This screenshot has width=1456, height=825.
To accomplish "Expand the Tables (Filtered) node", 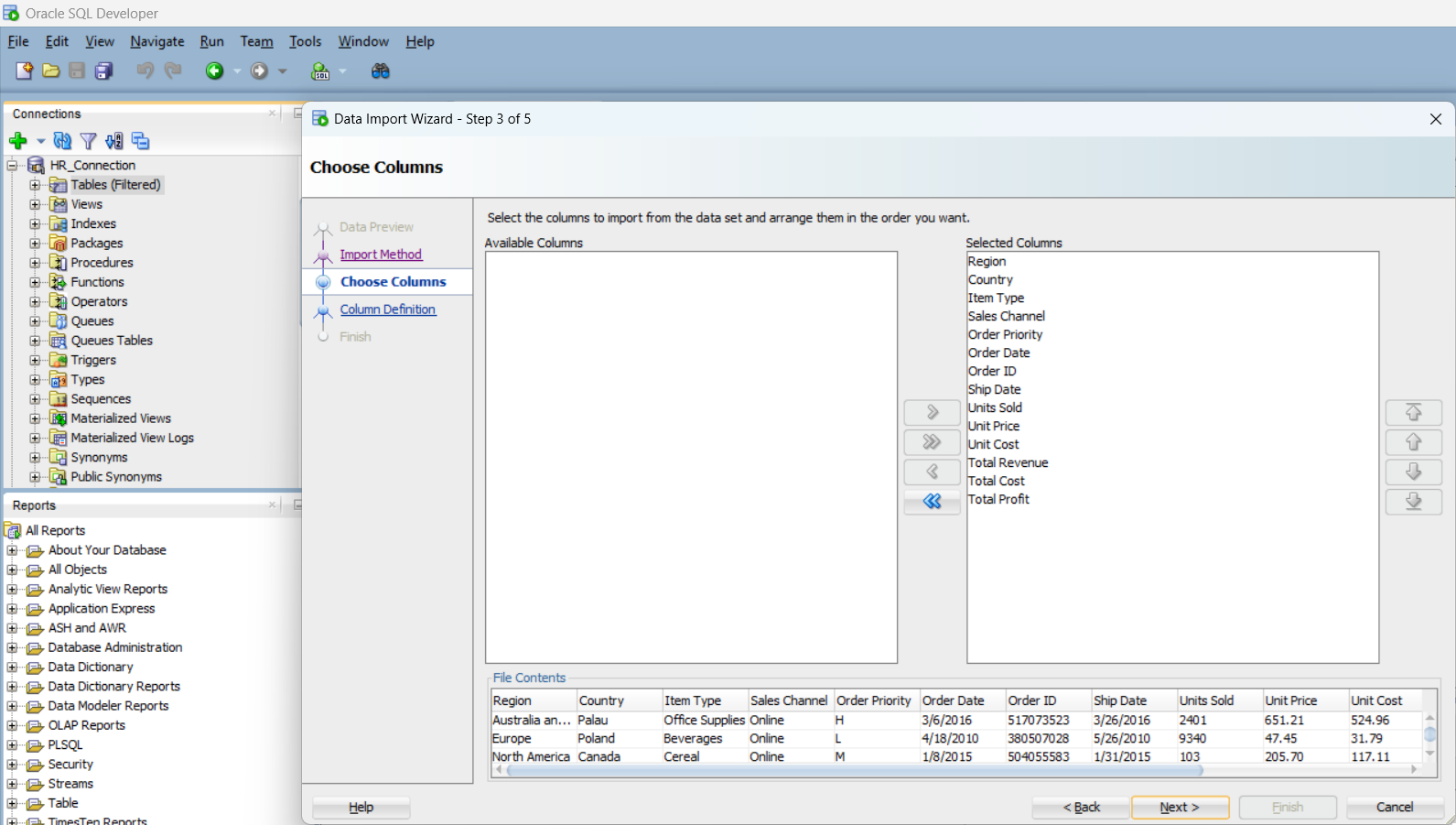I will point(35,185).
